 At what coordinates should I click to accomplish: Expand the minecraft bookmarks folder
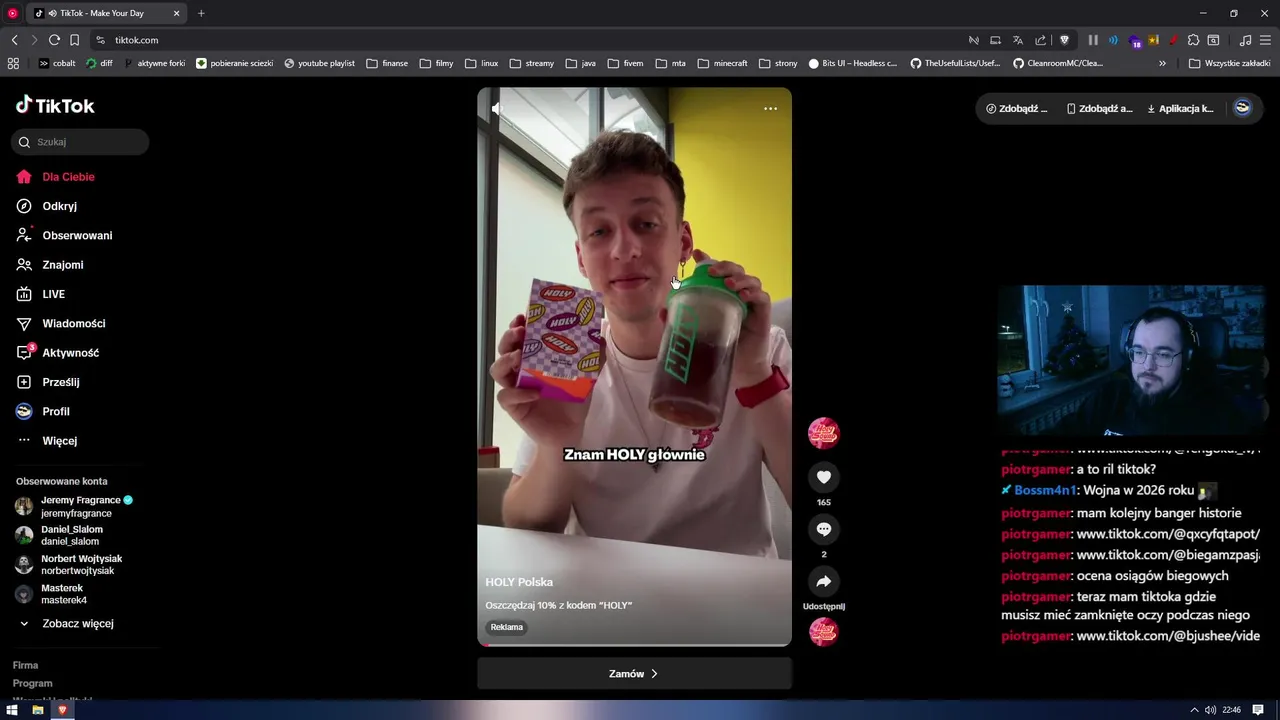pyautogui.click(x=722, y=63)
